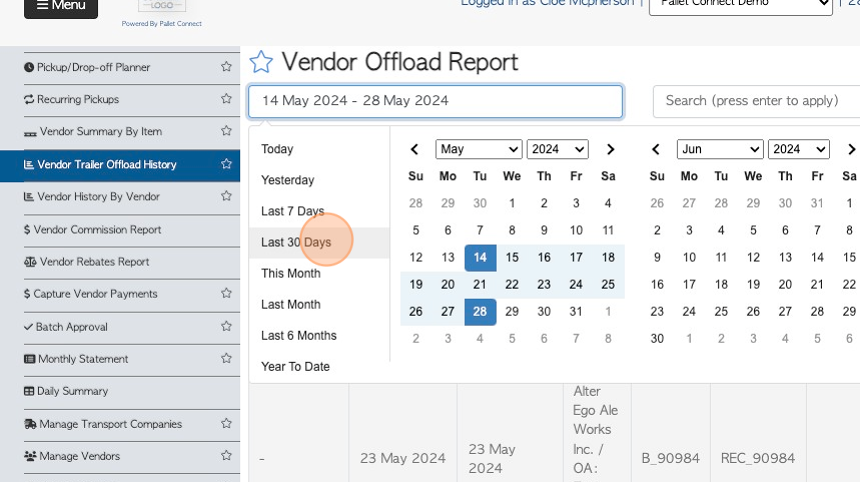
Task: Star the Monthly Statement item
Action: coord(226,359)
